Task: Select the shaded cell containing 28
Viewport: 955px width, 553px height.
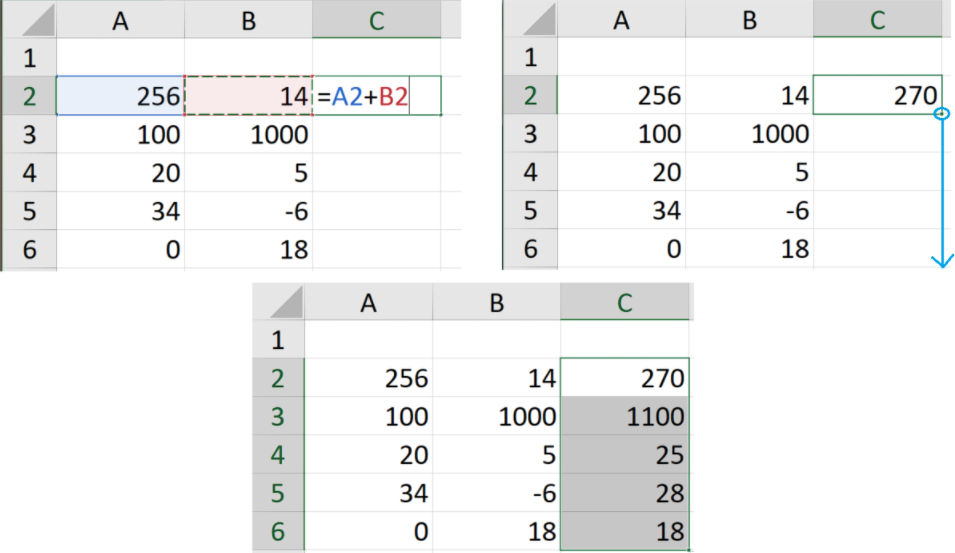Action: click(x=625, y=494)
